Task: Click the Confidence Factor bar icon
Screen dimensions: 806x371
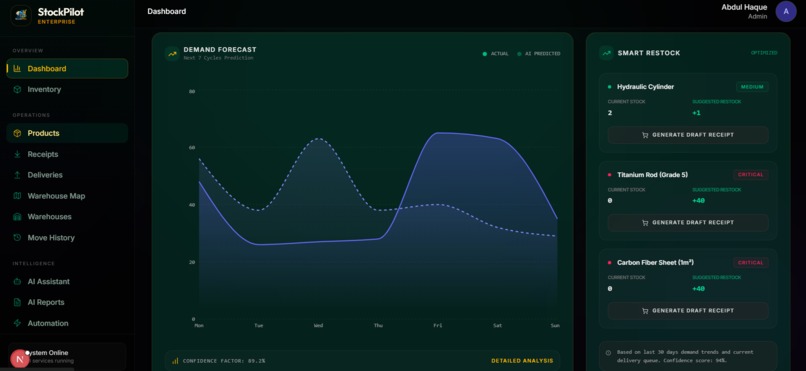Action: [x=175, y=361]
